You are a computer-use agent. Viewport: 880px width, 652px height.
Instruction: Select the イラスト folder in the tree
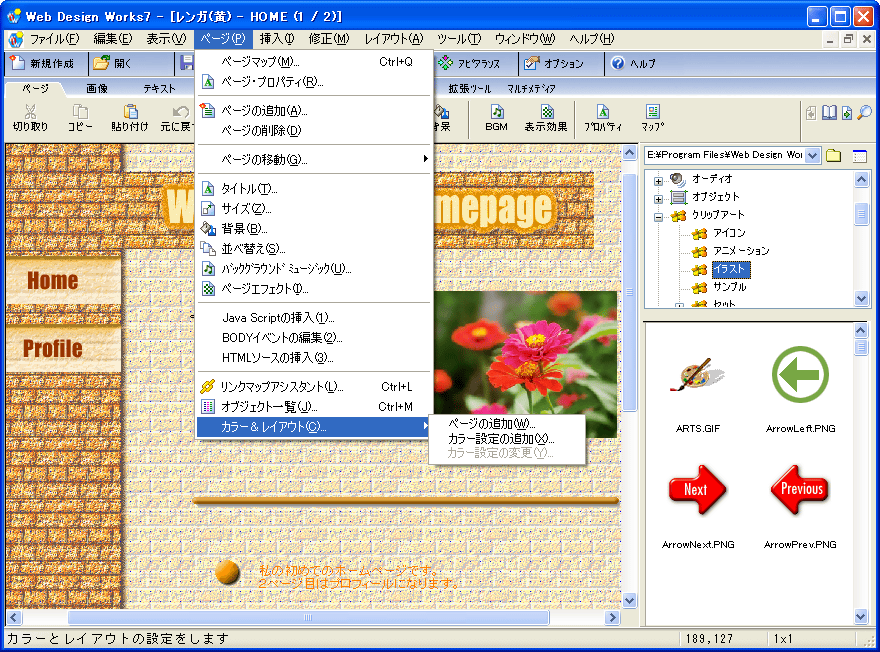pos(731,269)
